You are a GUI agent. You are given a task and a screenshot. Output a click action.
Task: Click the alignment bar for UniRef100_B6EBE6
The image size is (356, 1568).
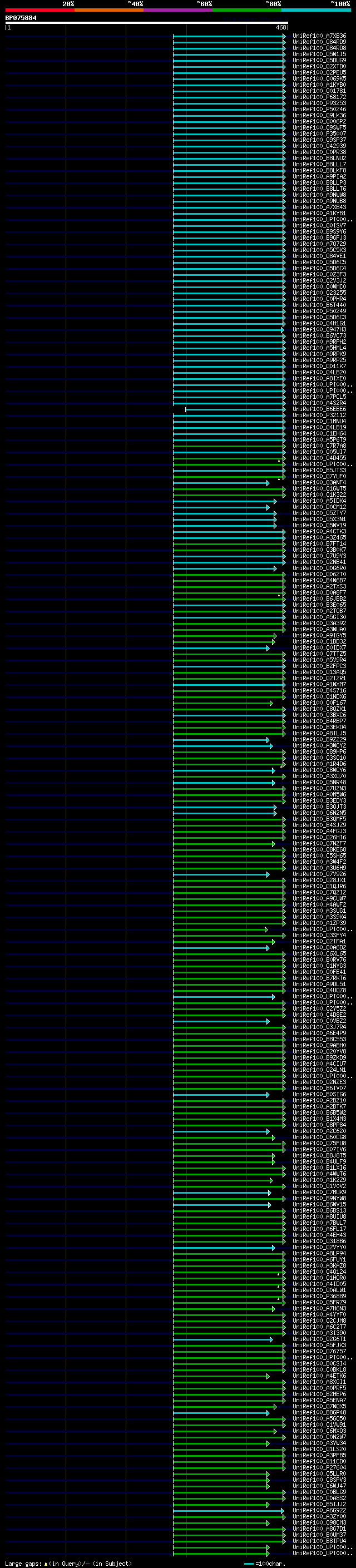pos(235,409)
